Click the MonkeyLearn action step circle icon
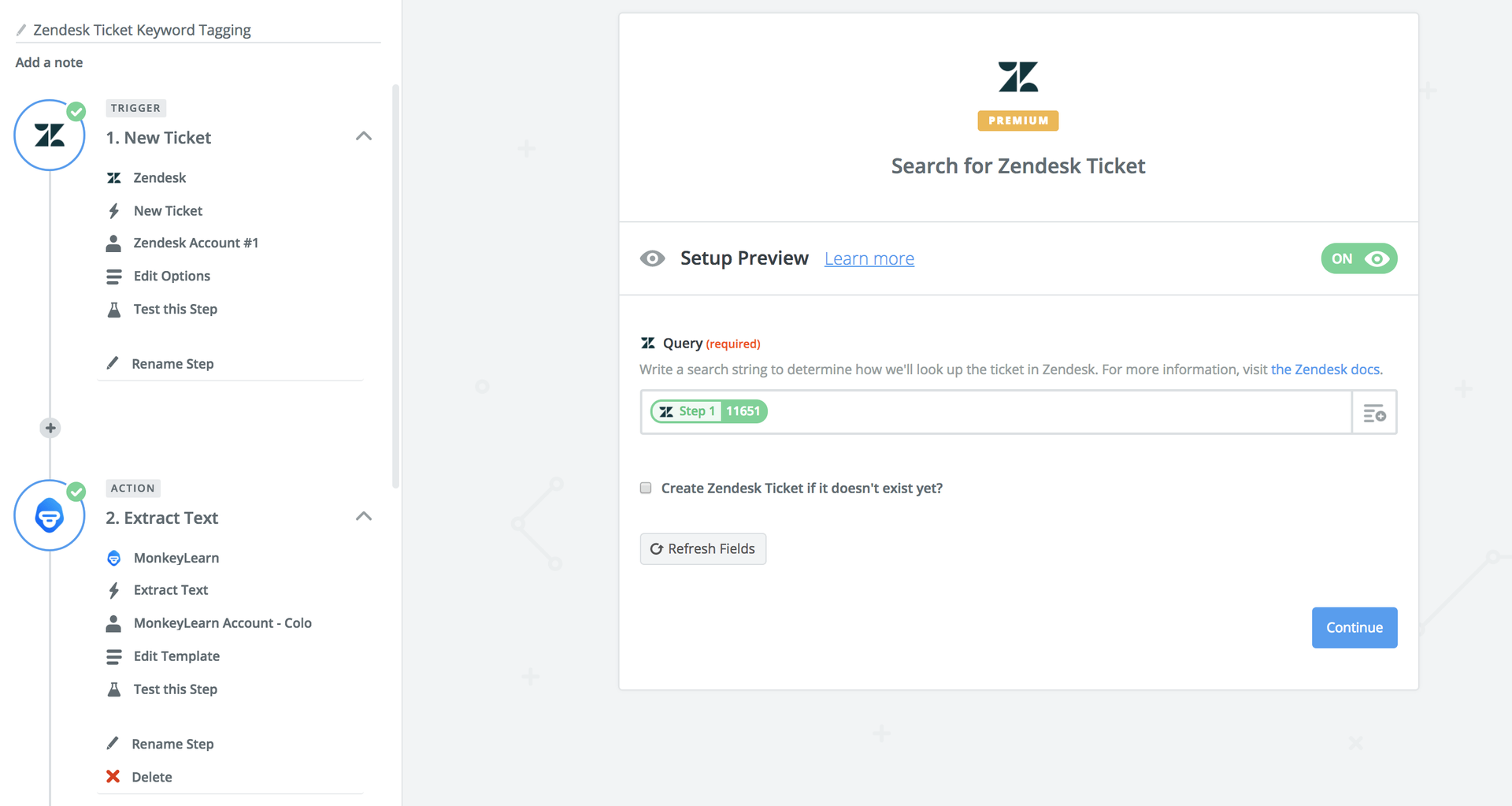This screenshot has height=806, width=1512. coord(50,516)
